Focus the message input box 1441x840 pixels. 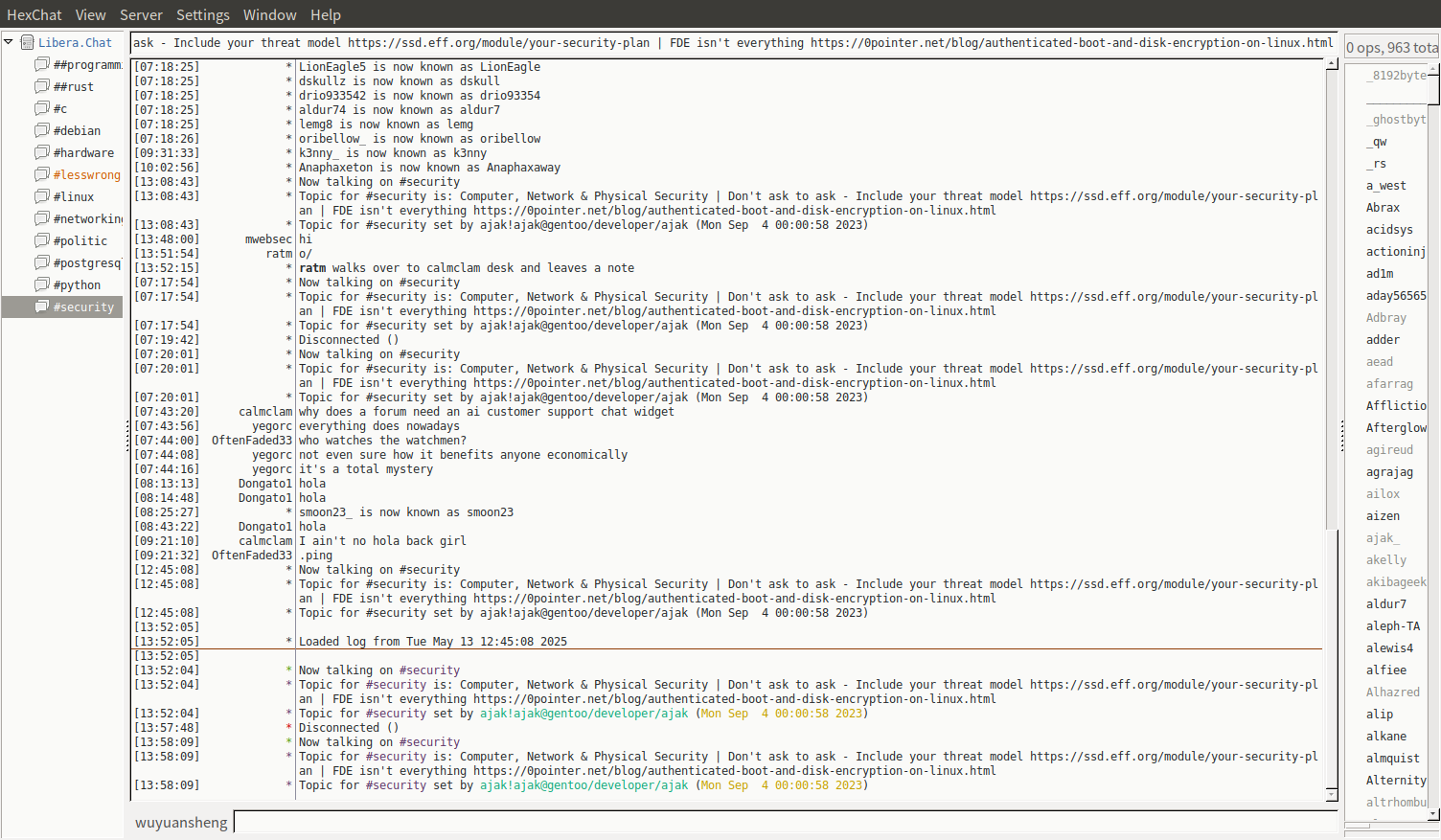pos(786,823)
